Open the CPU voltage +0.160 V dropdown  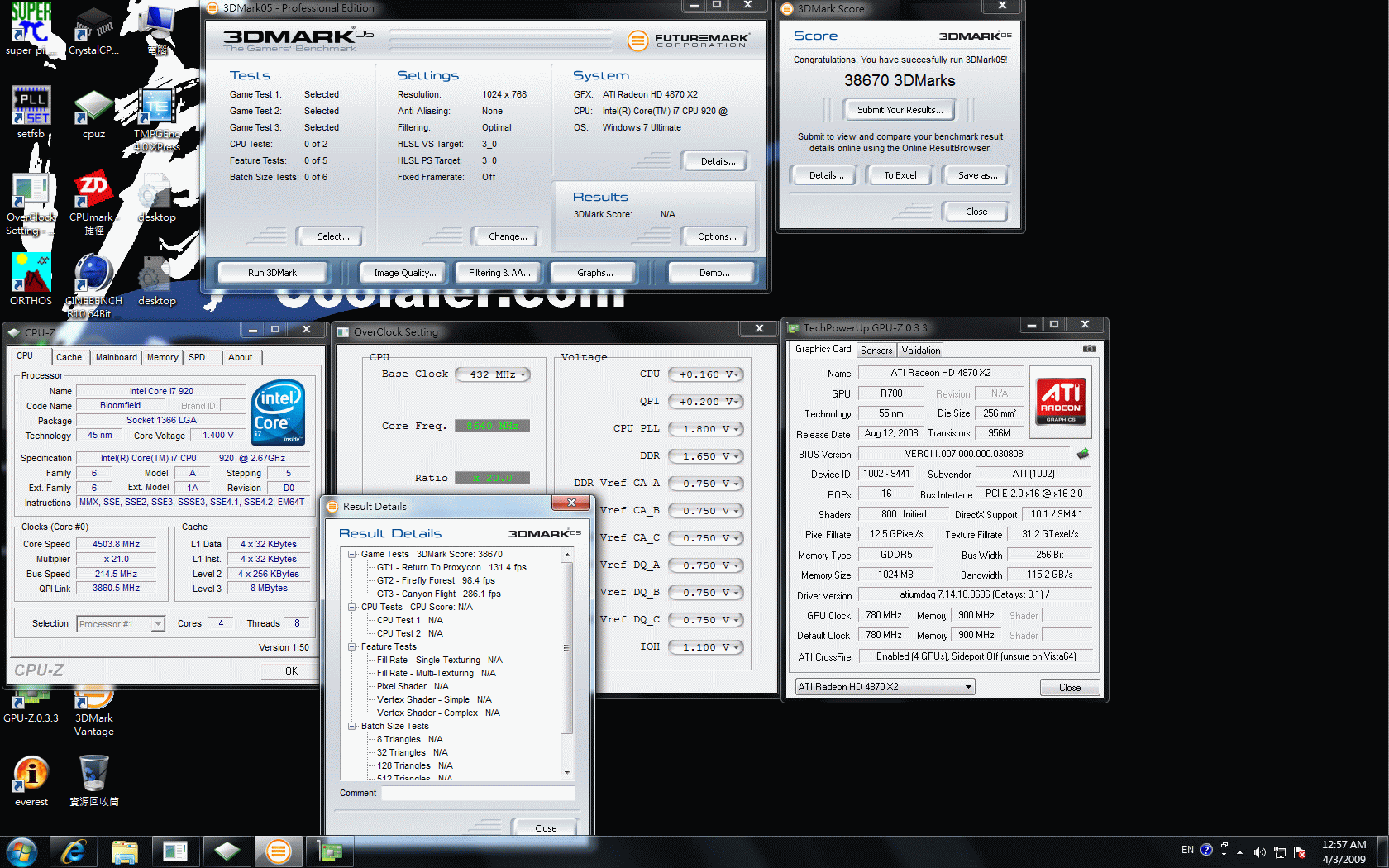click(705, 374)
